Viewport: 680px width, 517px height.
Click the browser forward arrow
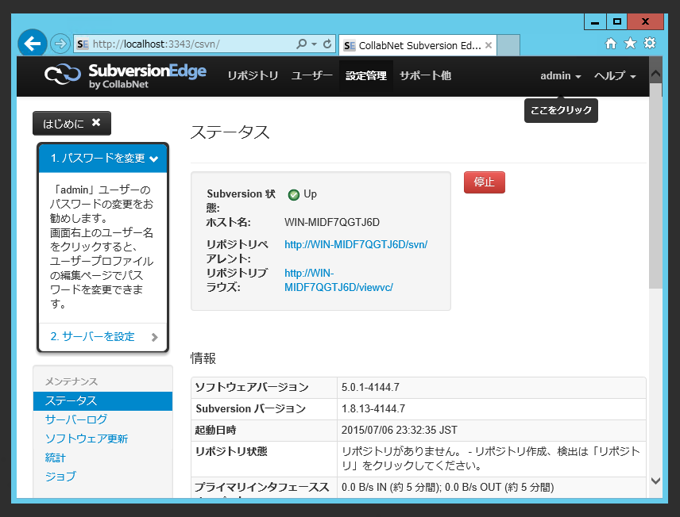pyautogui.click(x=60, y=44)
